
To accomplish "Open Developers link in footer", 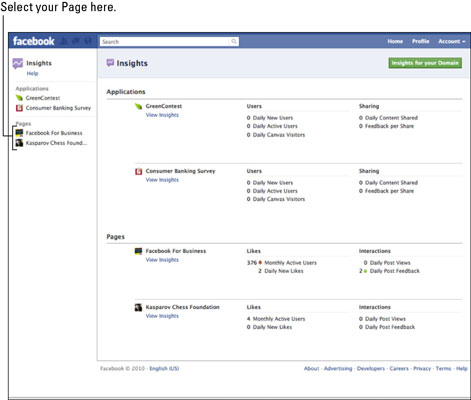I will 371,369.
